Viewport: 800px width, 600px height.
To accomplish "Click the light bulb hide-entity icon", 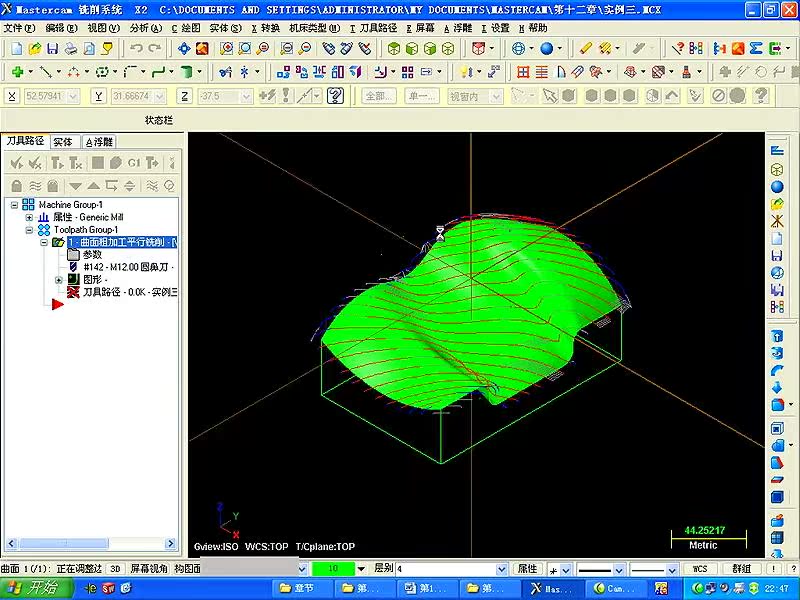I will tap(465, 72).
